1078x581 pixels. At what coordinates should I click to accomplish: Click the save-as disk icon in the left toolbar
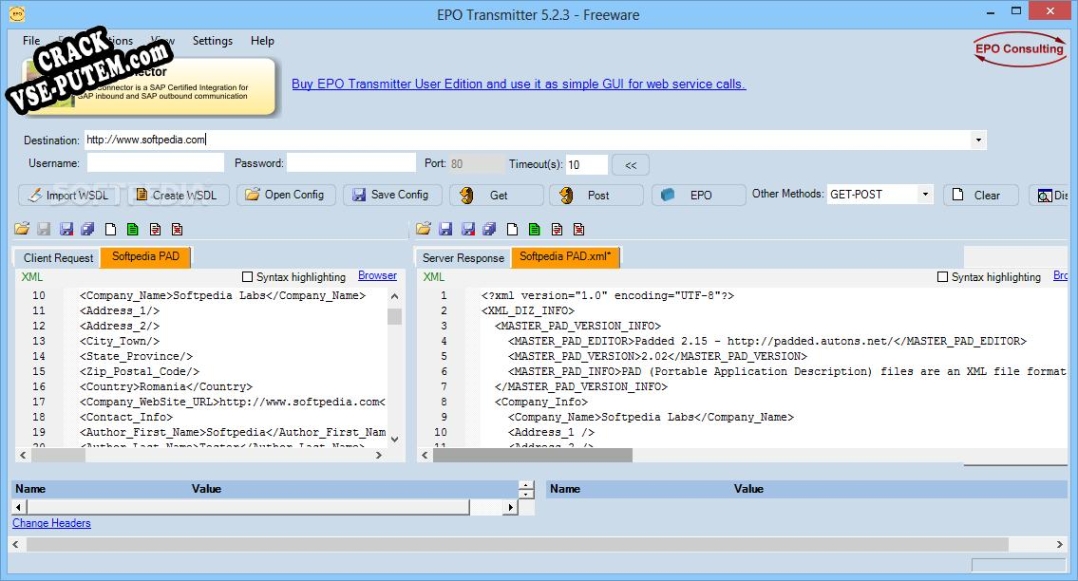[66, 229]
